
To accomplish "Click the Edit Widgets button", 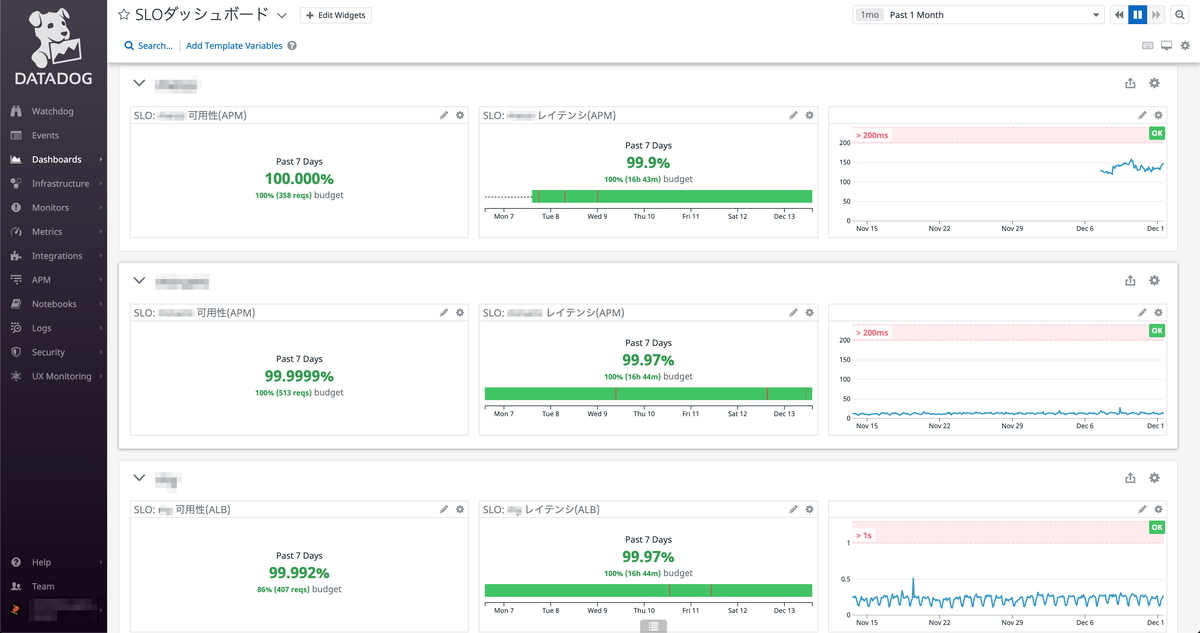I will coord(335,15).
